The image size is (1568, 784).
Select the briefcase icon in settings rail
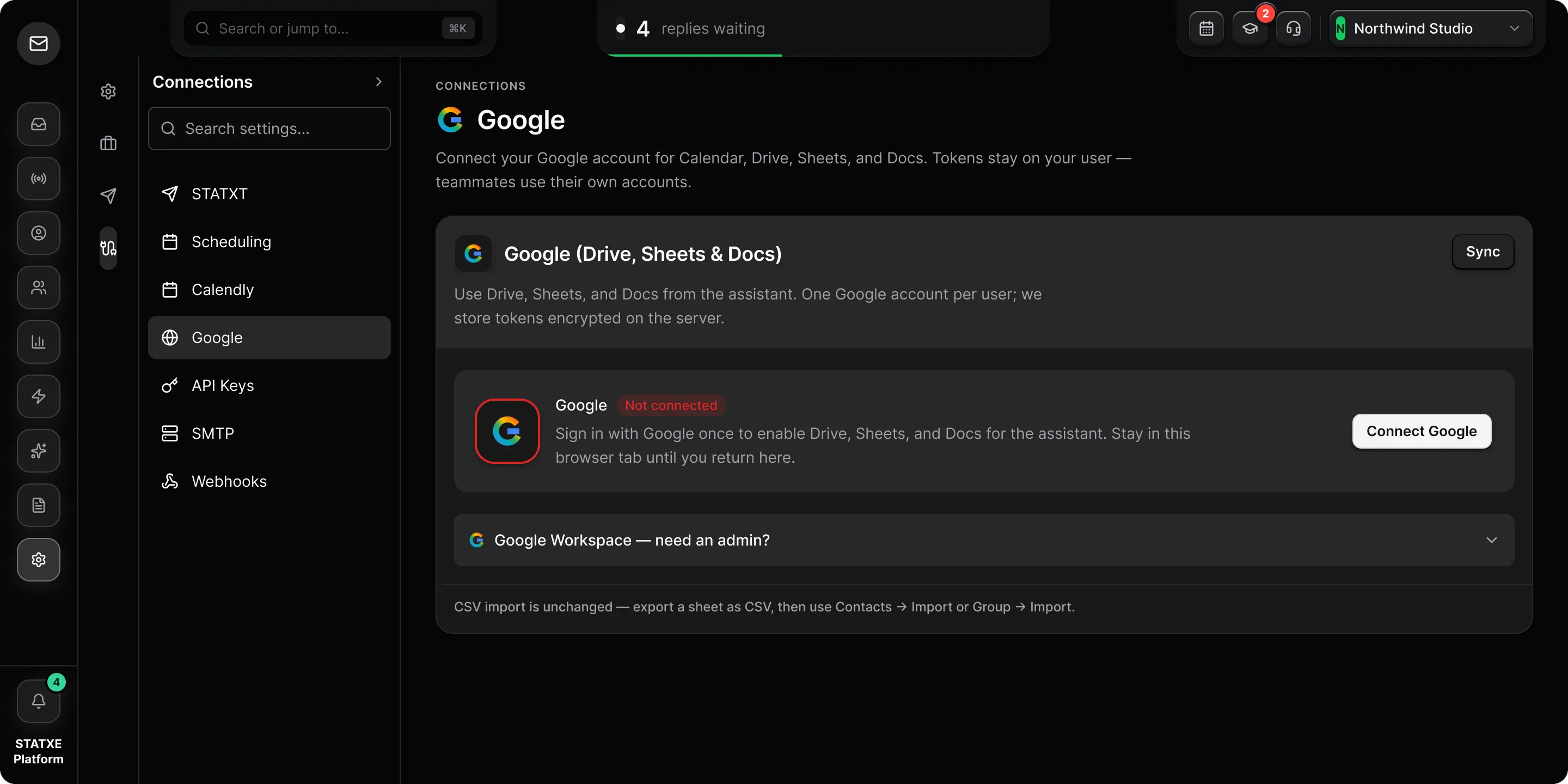click(x=108, y=144)
